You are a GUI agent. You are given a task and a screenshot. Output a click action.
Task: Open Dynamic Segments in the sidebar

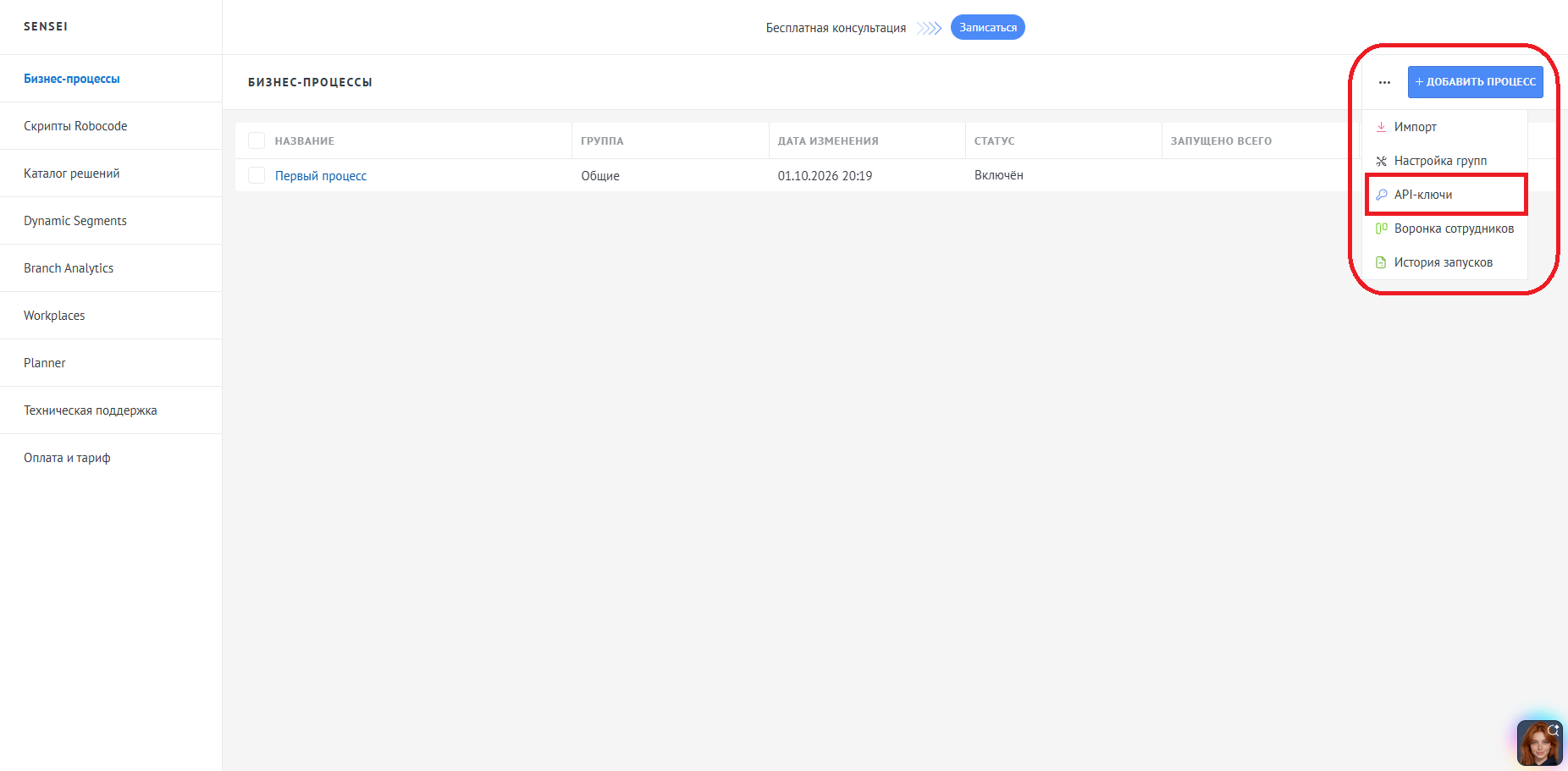pos(111,221)
